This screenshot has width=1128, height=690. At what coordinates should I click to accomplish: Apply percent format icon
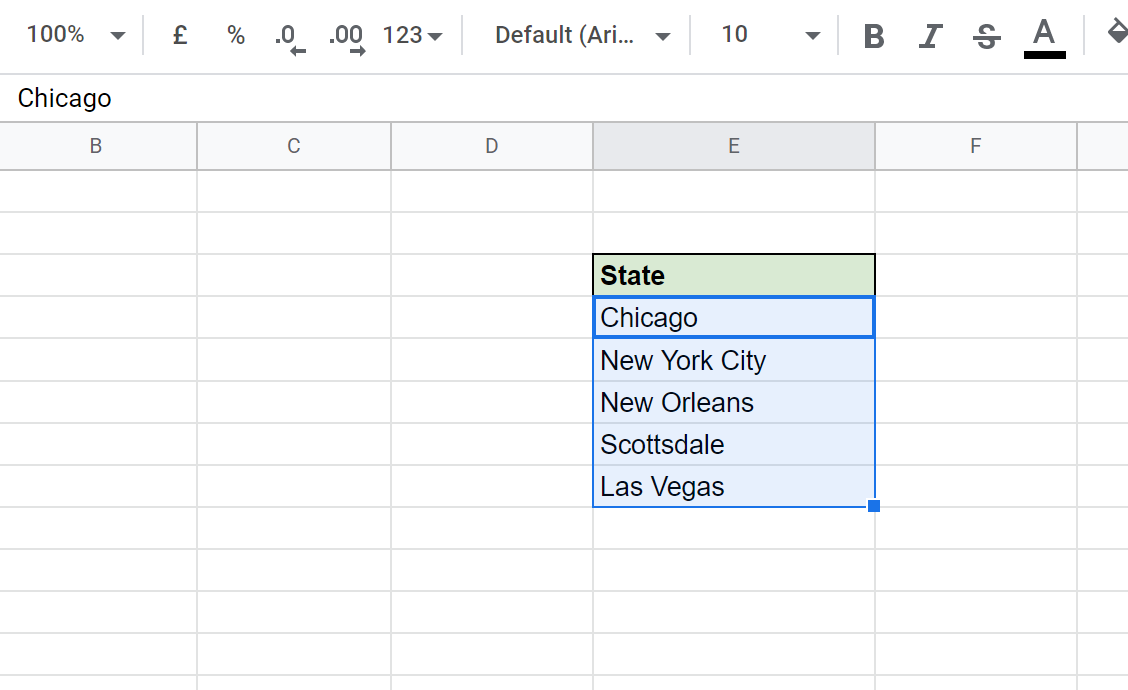click(x=235, y=35)
